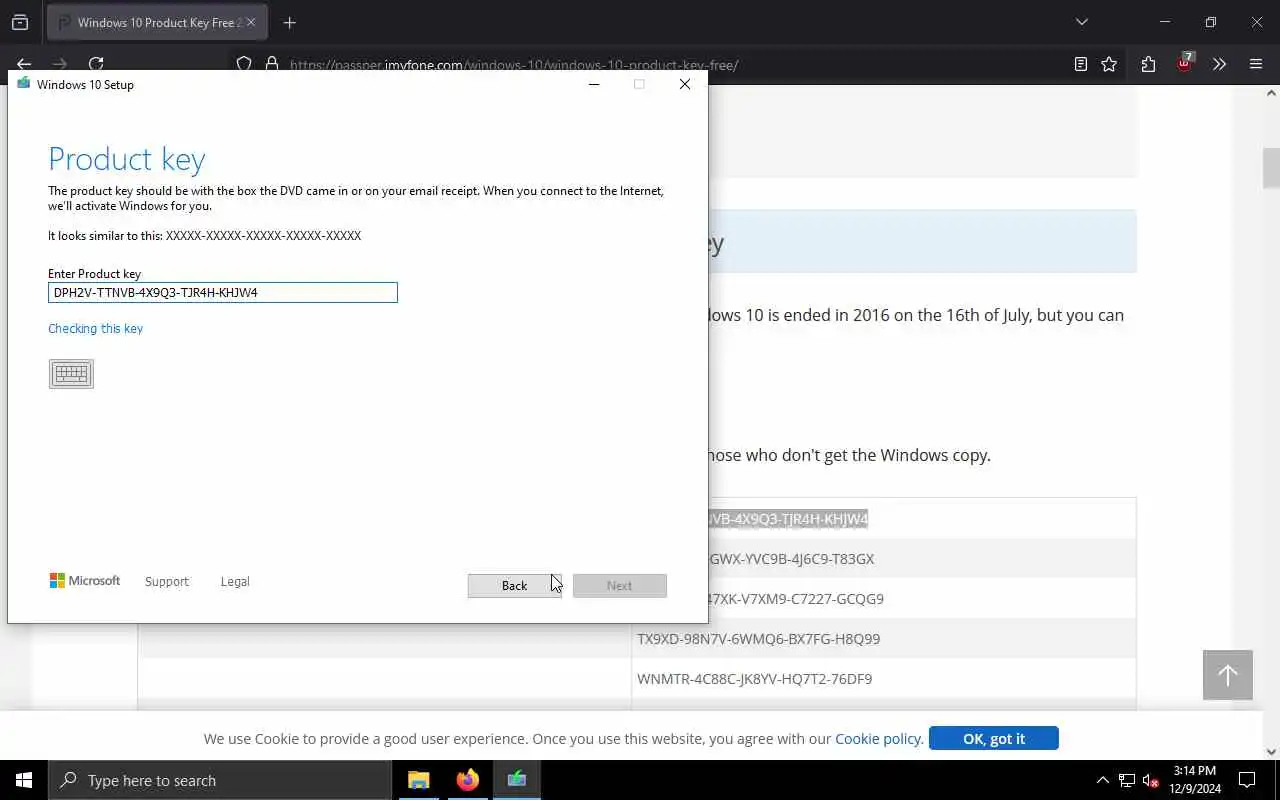Close the Windows 10 Setup dialog
Viewport: 1280px width, 800px height.
[685, 84]
